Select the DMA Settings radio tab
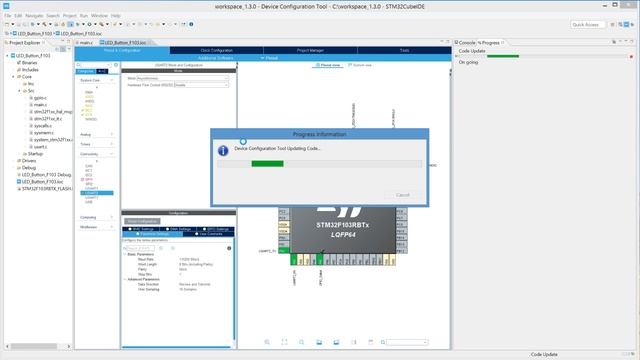The height and width of the screenshot is (360, 640). pyautogui.click(x=178, y=229)
